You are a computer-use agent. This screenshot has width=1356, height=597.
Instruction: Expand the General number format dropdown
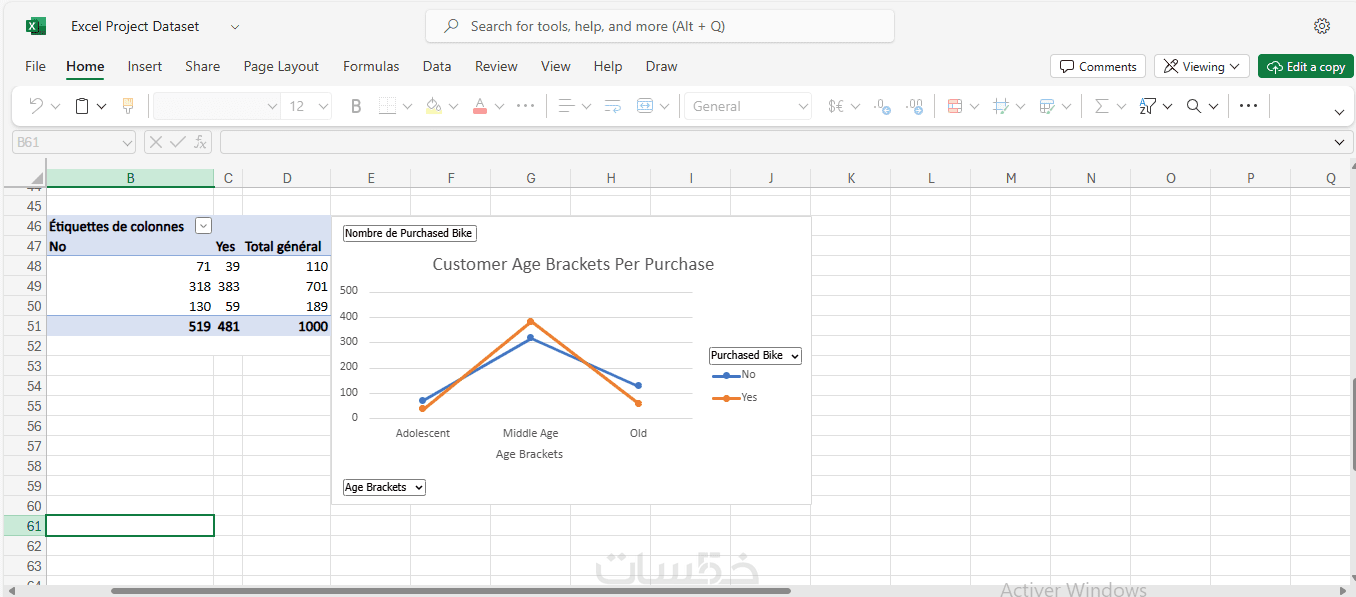[748, 106]
